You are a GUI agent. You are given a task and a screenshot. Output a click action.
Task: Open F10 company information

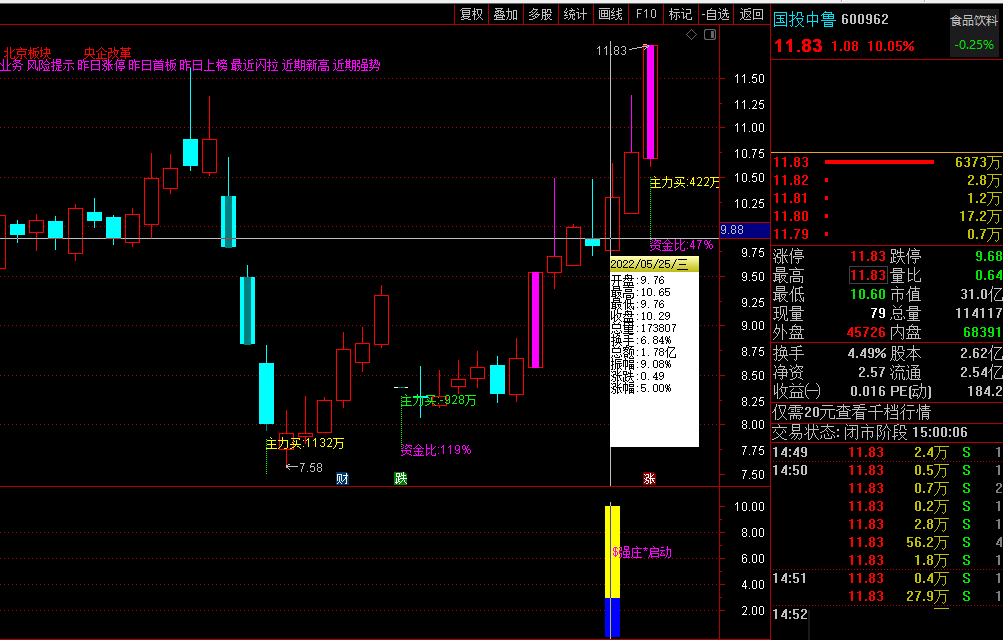click(645, 14)
